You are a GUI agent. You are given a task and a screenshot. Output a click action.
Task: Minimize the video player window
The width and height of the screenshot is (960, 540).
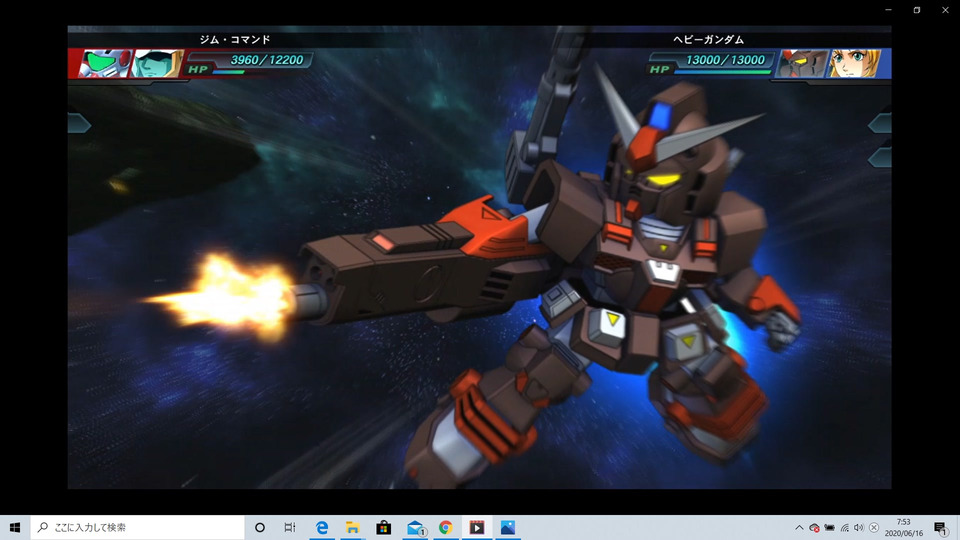pyautogui.click(x=888, y=10)
